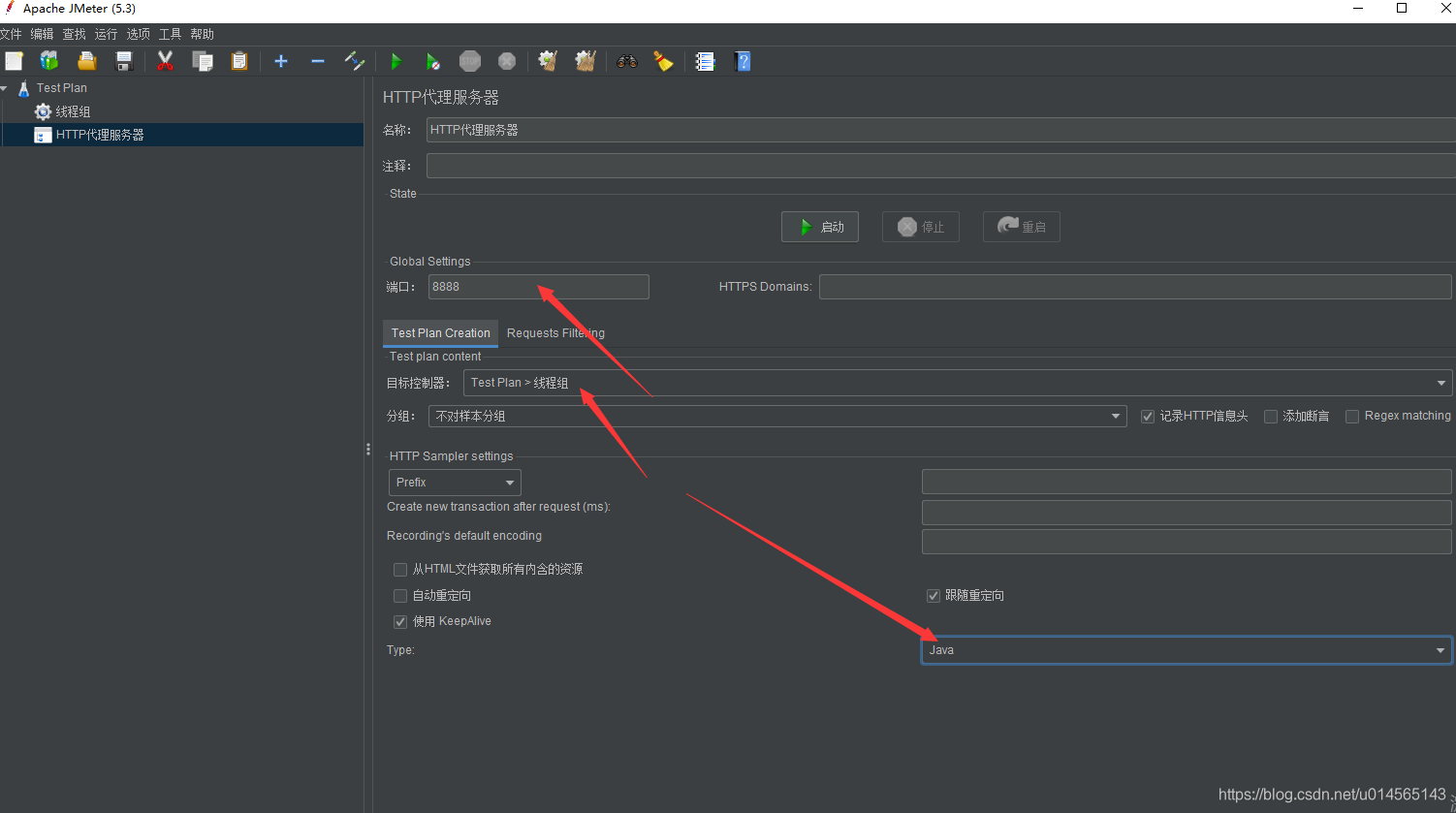This screenshot has width=1456, height=813.
Task: Open the 分组 dropdown
Action: tap(777, 416)
